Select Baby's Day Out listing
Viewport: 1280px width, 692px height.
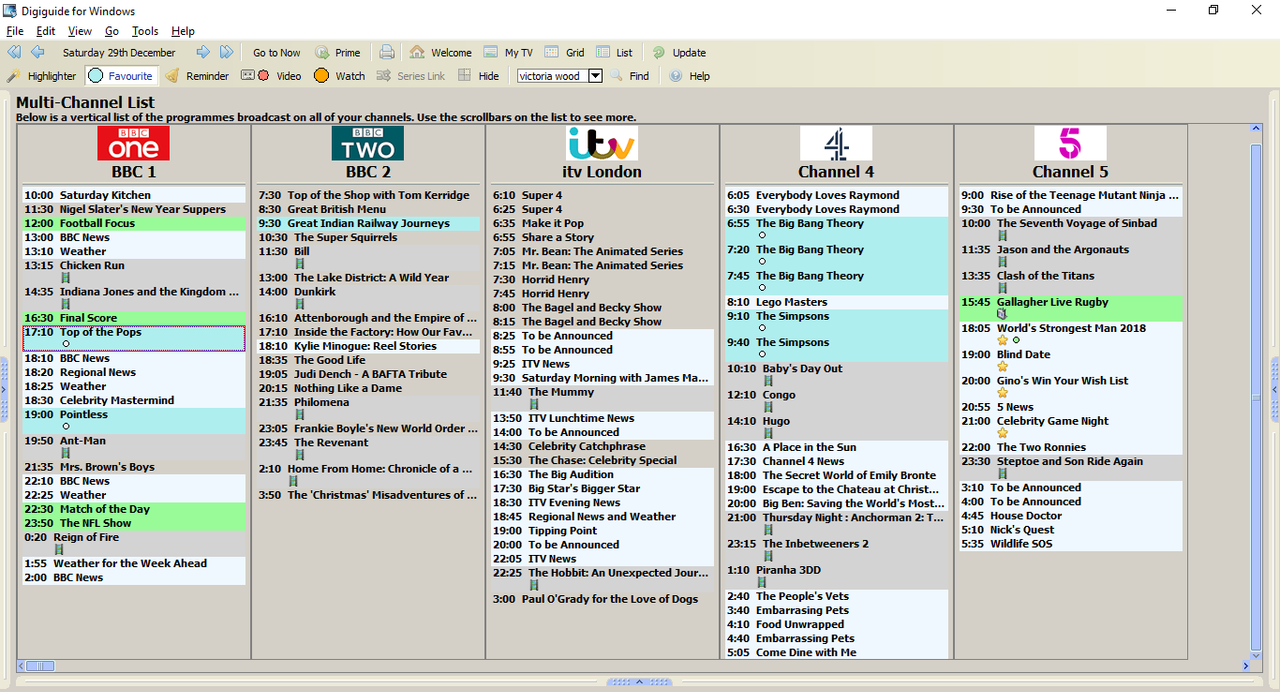point(836,374)
